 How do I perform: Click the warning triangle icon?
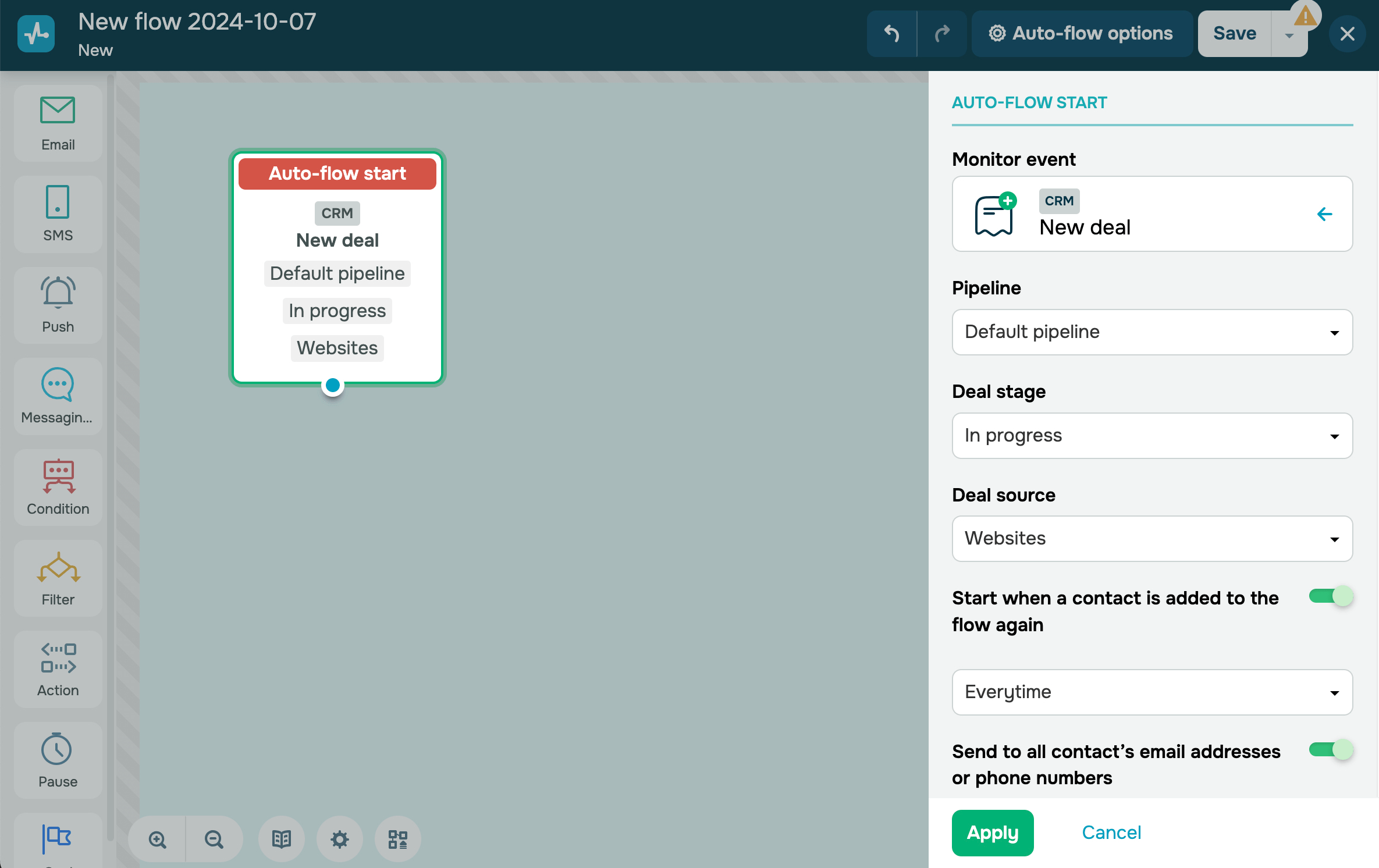click(1305, 16)
